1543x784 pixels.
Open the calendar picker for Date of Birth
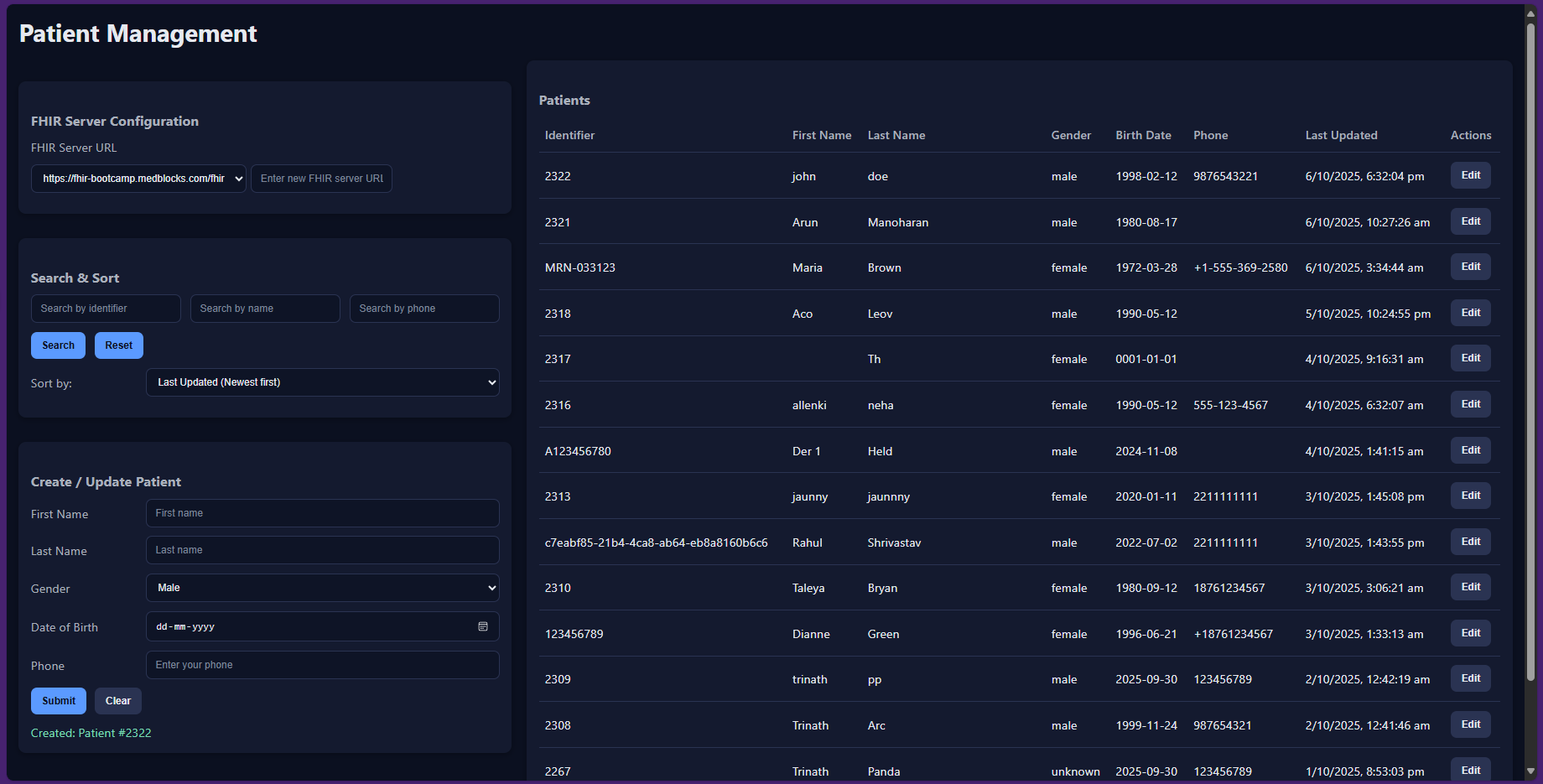coord(483,626)
